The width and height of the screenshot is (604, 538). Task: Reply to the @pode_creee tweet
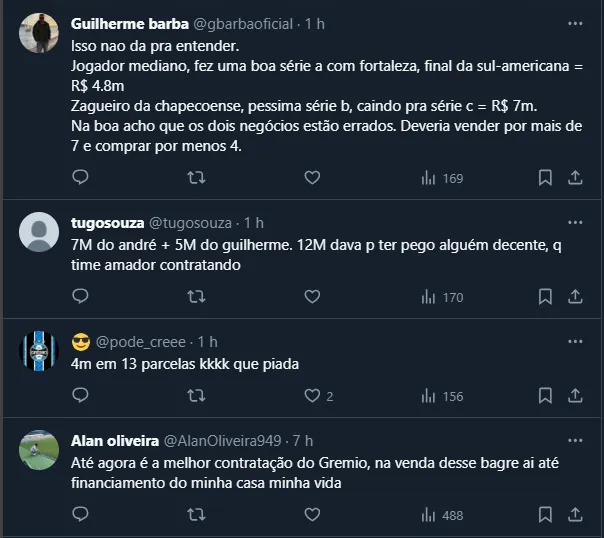tap(82, 396)
